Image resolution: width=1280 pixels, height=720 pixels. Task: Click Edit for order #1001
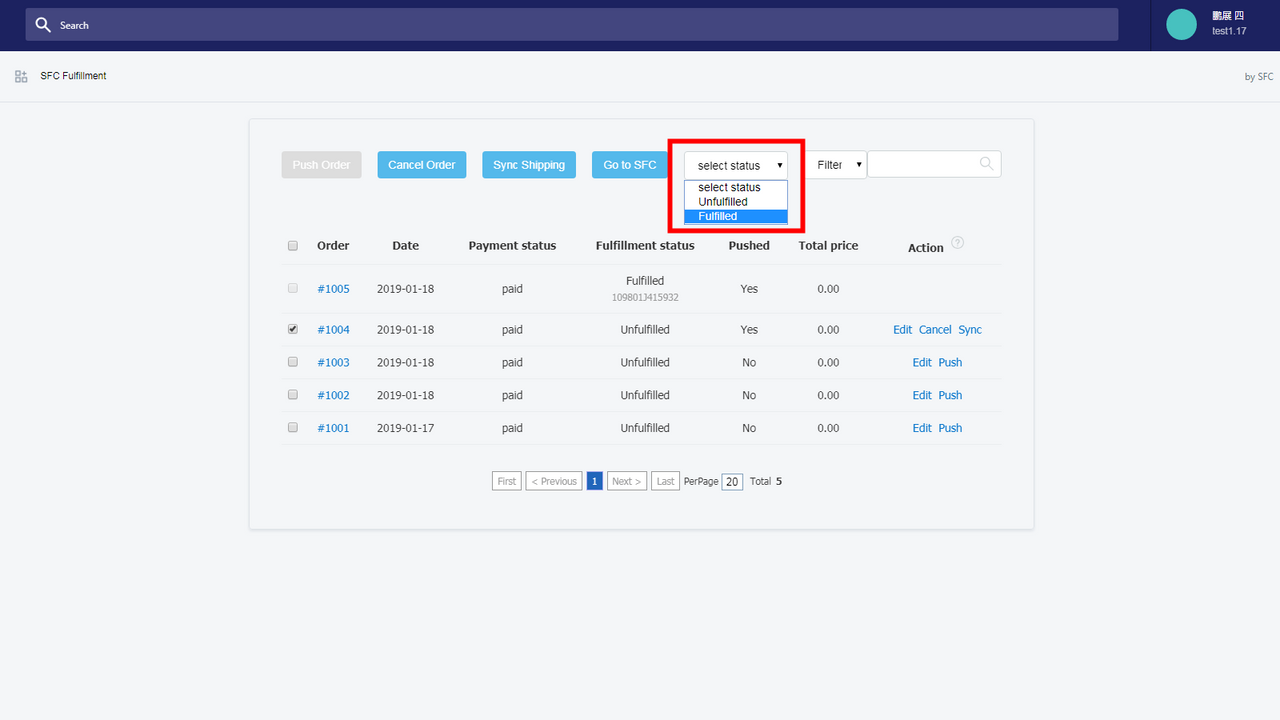click(x=922, y=428)
